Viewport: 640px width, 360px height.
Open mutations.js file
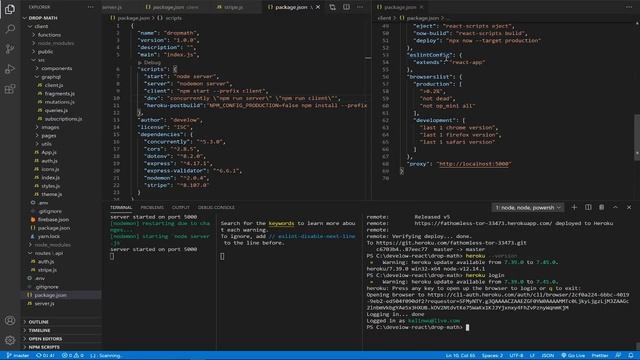click(60, 102)
